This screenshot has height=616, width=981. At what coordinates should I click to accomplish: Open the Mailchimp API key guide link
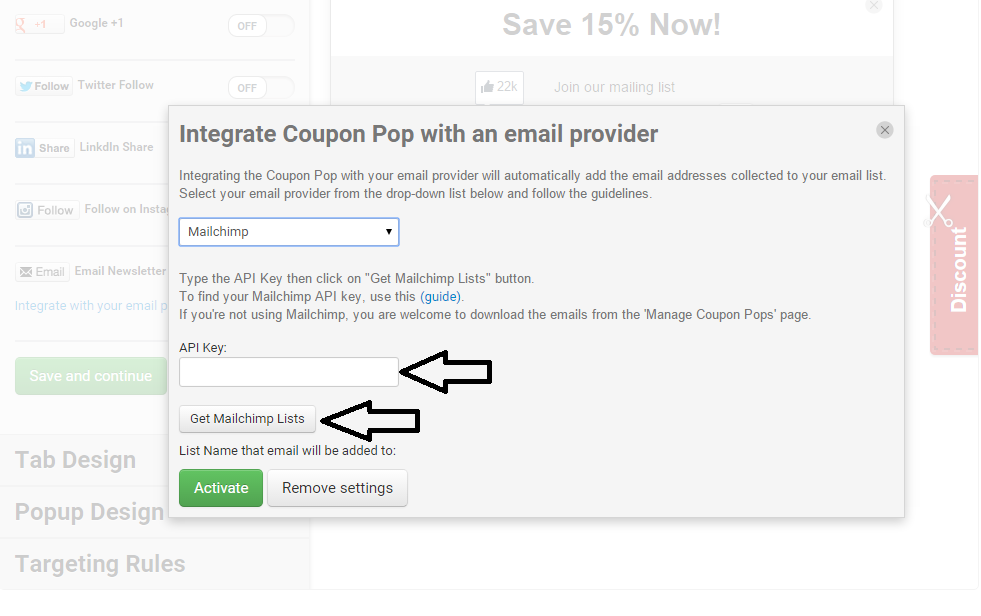click(x=442, y=297)
